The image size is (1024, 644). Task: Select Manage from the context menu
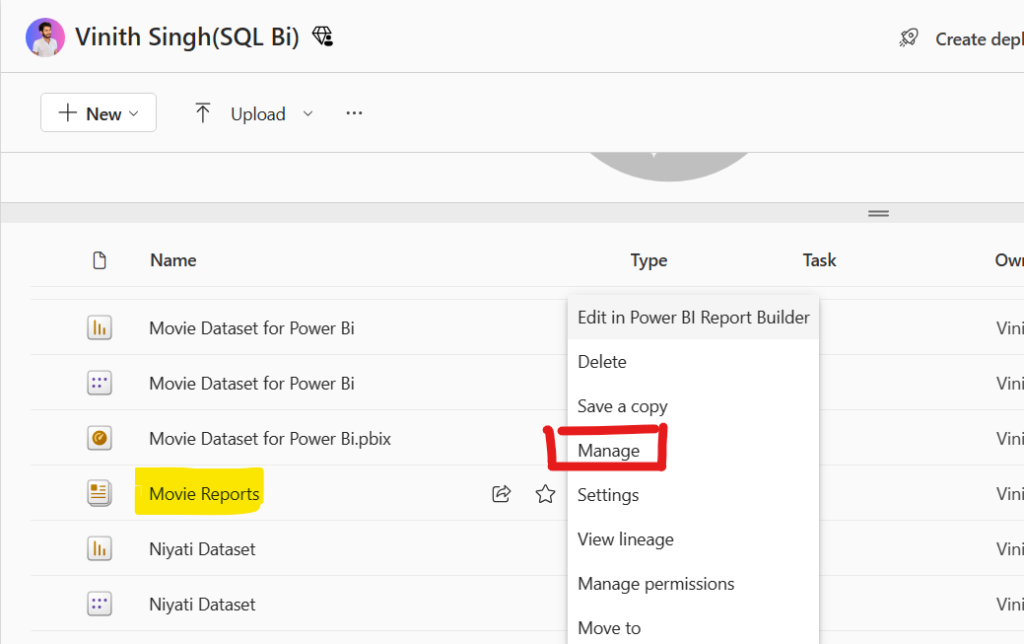[x=694, y=451]
